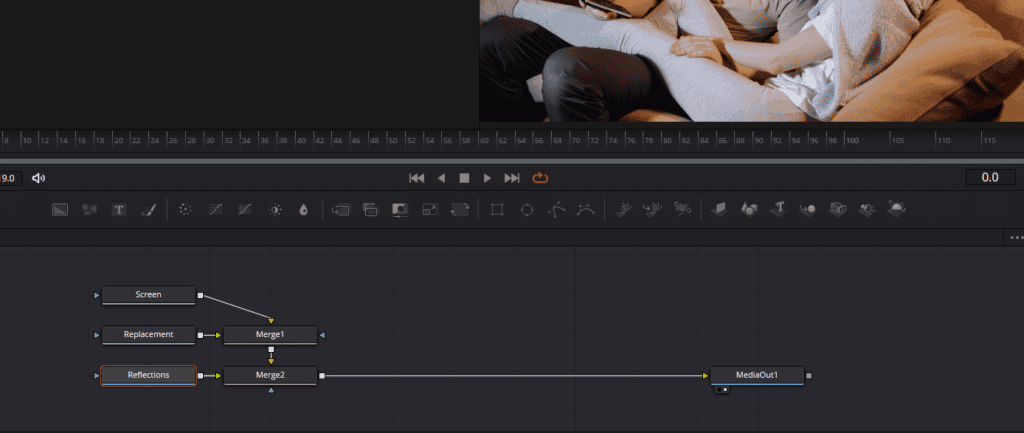The image size is (1024, 433).
Task: Click the MediaOut1 node's output square
Action: pyautogui.click(x=809, y=376)
